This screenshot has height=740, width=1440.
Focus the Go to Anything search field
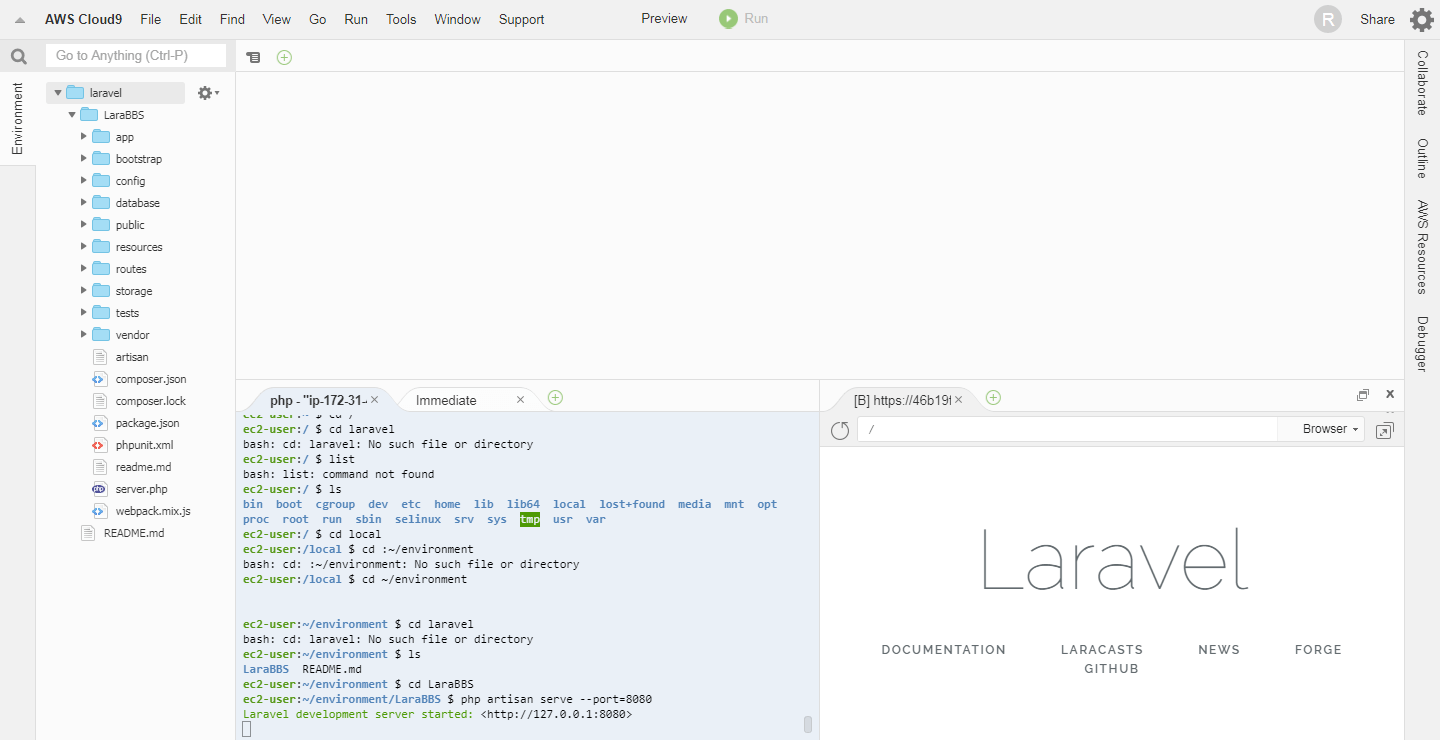click(x=136, y=56)
